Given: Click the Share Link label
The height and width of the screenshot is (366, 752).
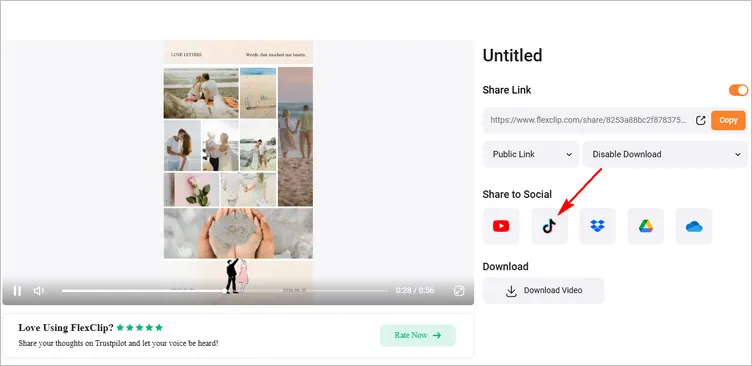Looking at the screenshot, I should point(507,90).
